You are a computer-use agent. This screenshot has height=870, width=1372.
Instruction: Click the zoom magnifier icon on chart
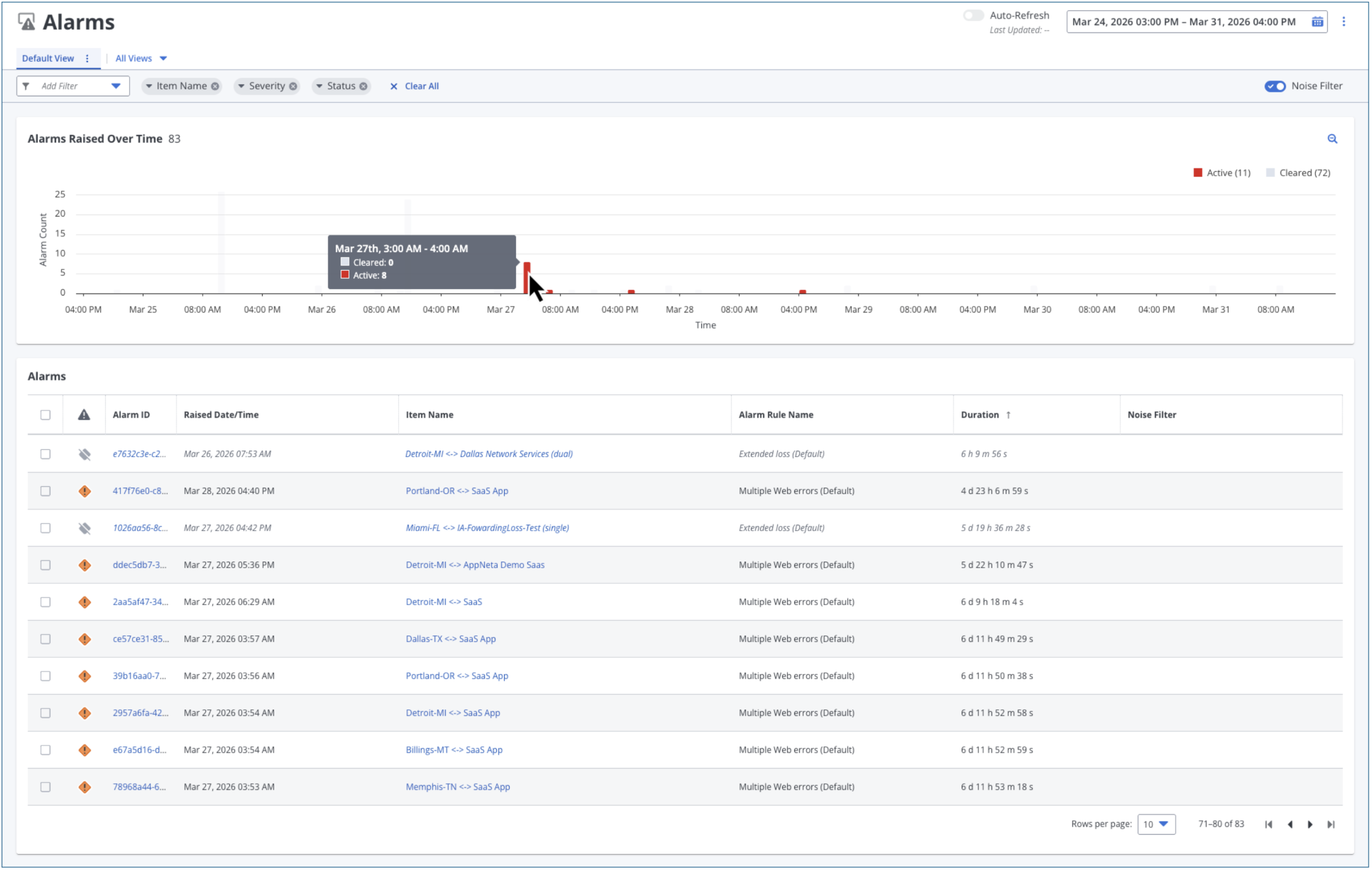tap(1331, 139)
